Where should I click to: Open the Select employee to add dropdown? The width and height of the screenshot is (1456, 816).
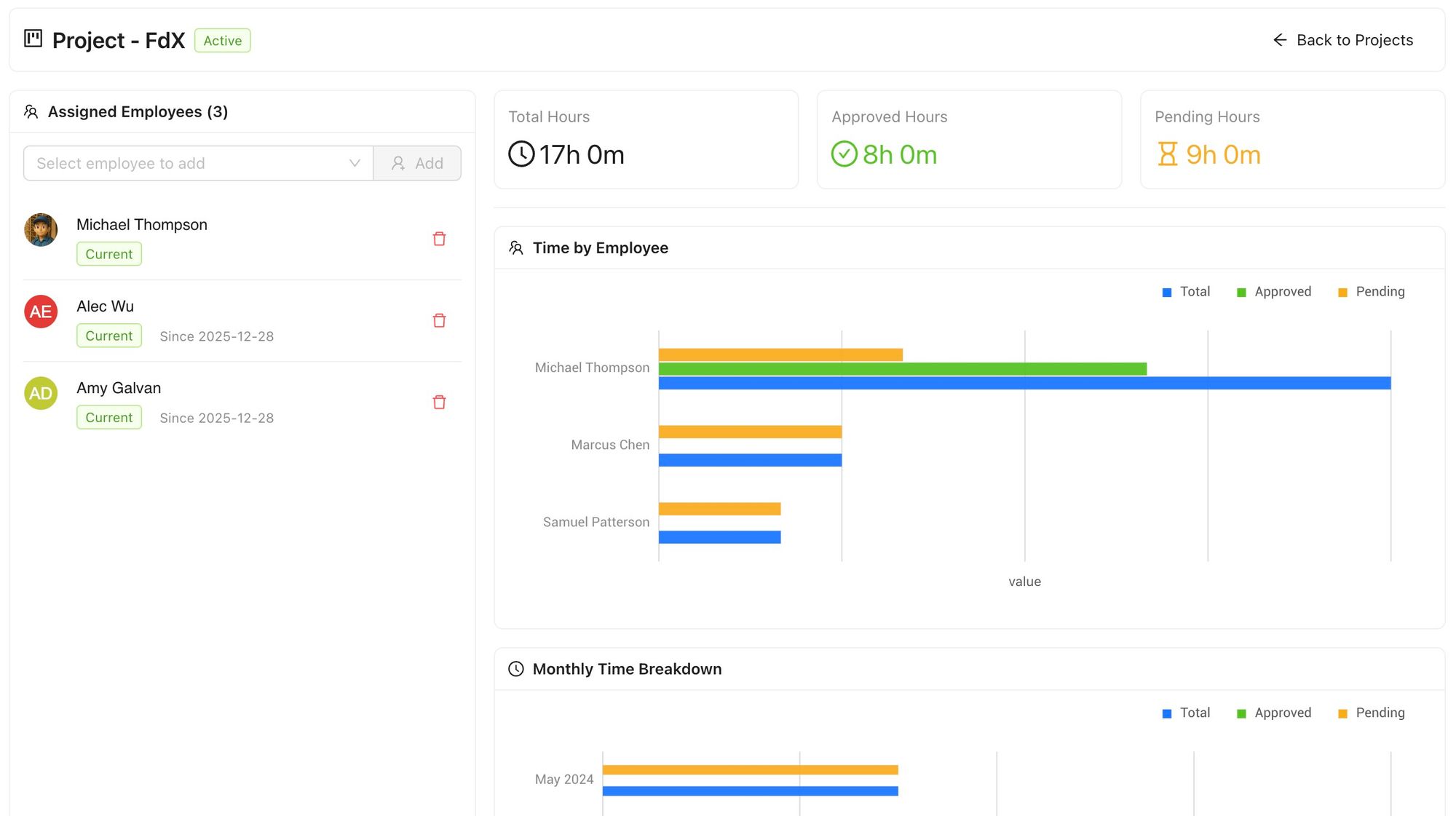point(189,163)
